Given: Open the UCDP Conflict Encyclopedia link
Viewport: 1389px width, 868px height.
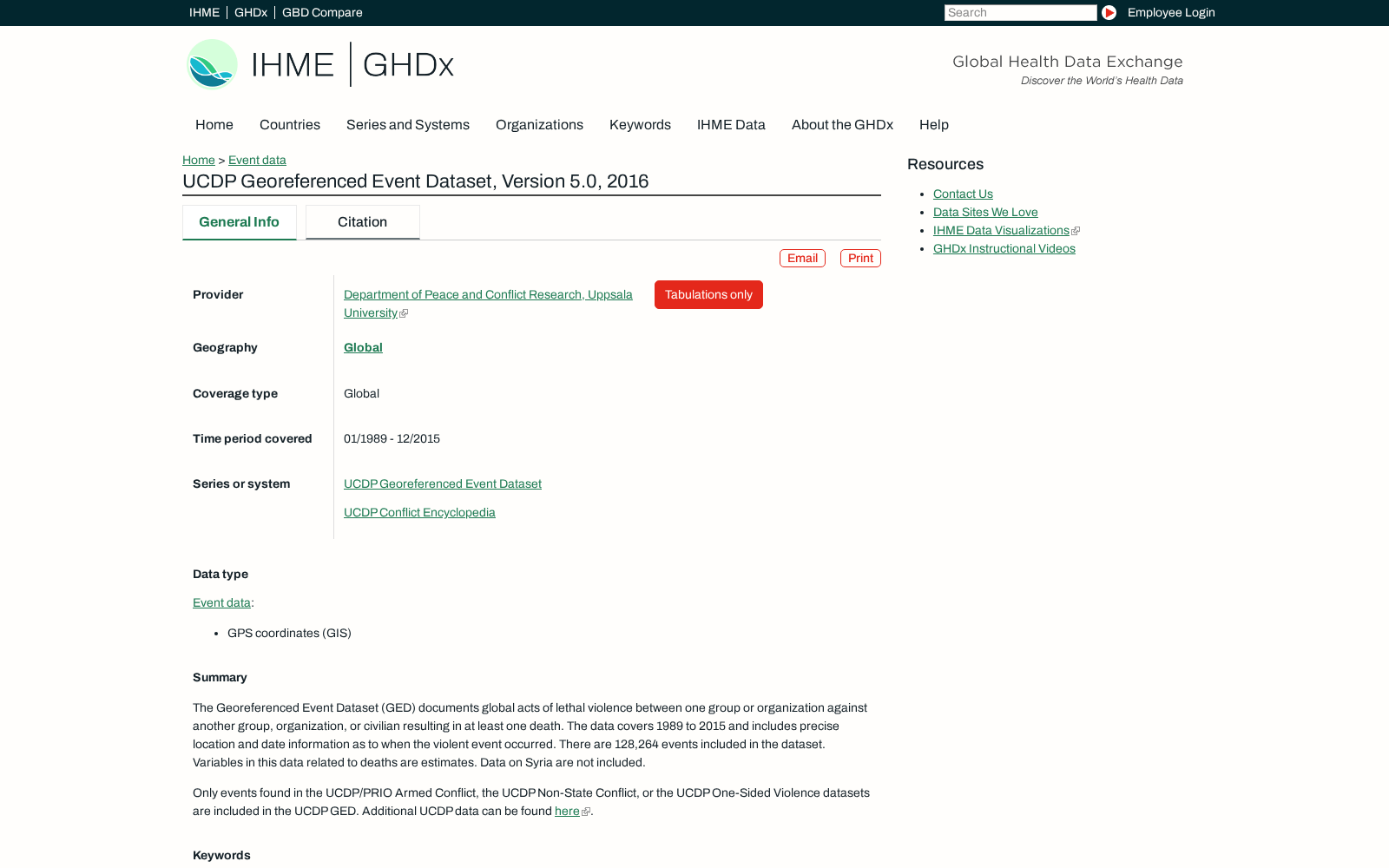Looking at the screenshot, I should tap(419, 512).
